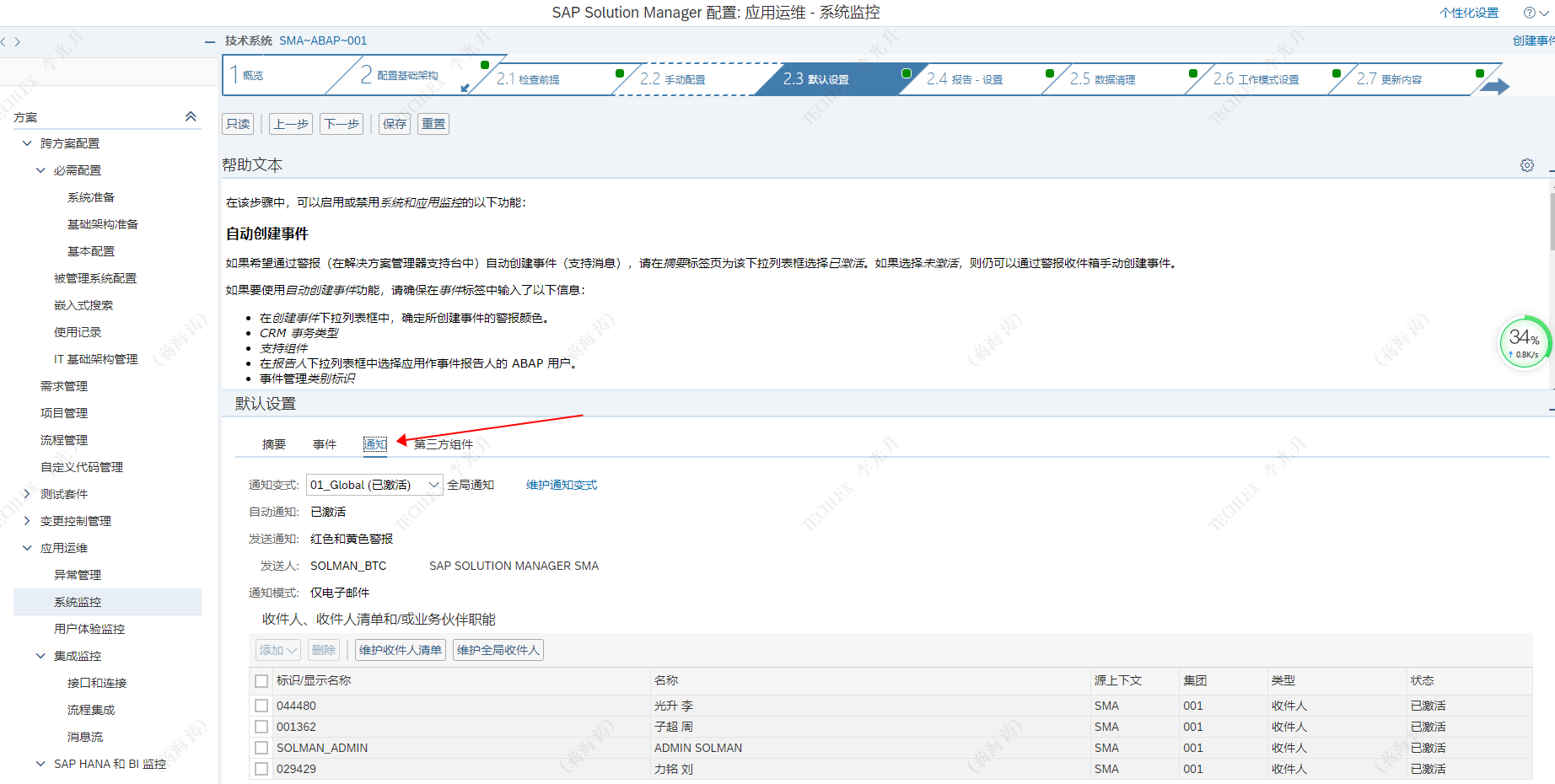1555x784 pixels.
Task: Collapse the 必需配置 tree node
Action: coord(40,170)
